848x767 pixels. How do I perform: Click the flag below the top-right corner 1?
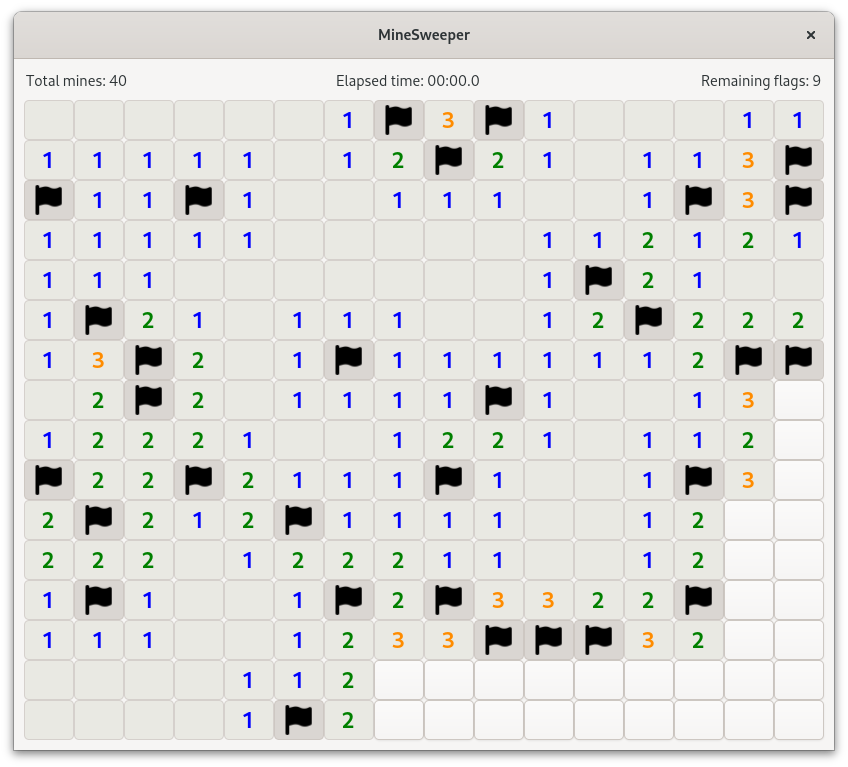pos(798,160)
